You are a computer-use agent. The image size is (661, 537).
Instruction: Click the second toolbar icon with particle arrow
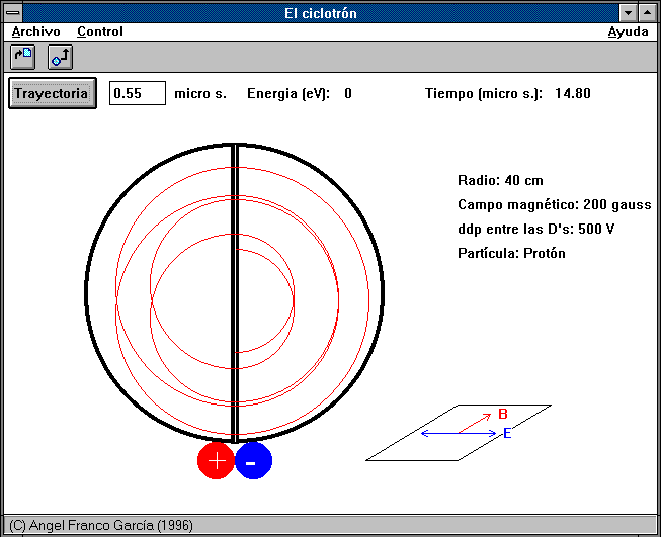pyautogui.click(x=60, y=57)
